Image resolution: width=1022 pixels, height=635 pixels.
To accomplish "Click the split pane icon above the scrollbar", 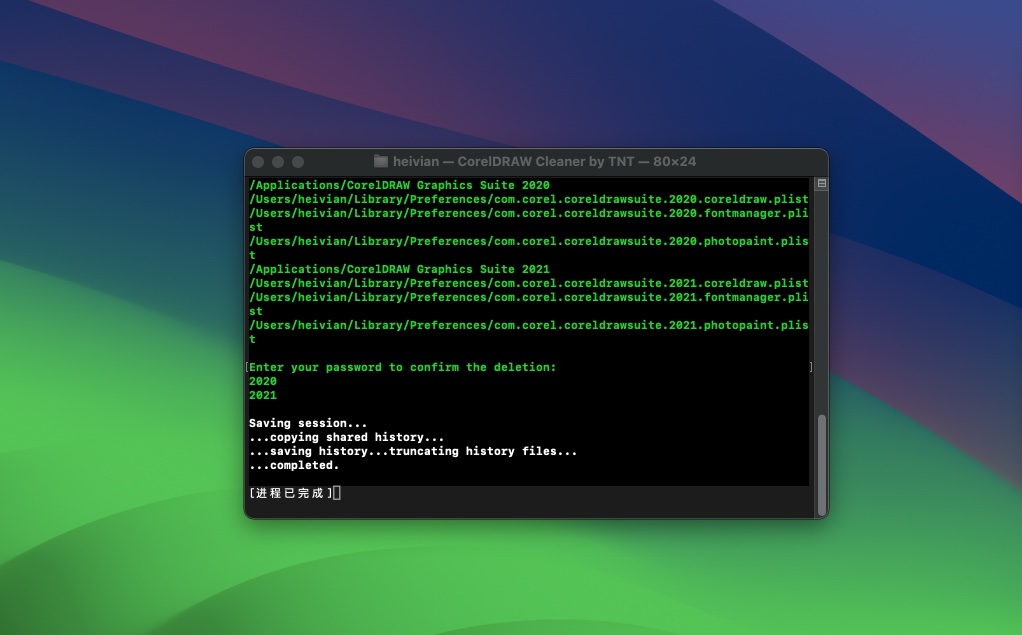I will click(x=822, y=184).
